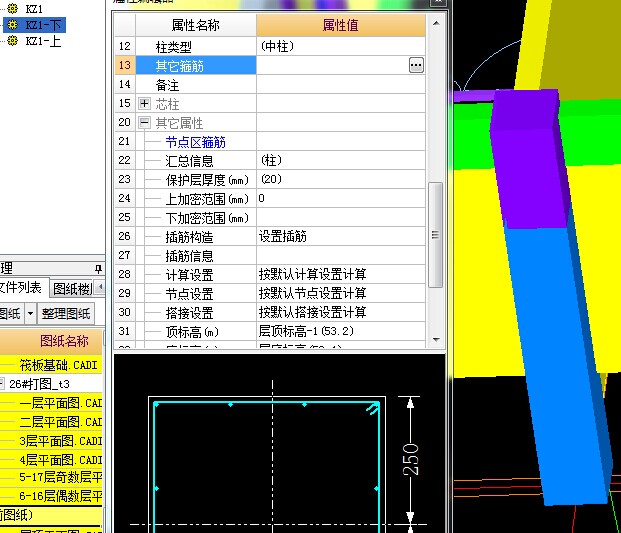This screenshot has height=533, width=621.
Task: Collapse the 26#打图_t3 drawing group
Action: click(x=2, y=384)
